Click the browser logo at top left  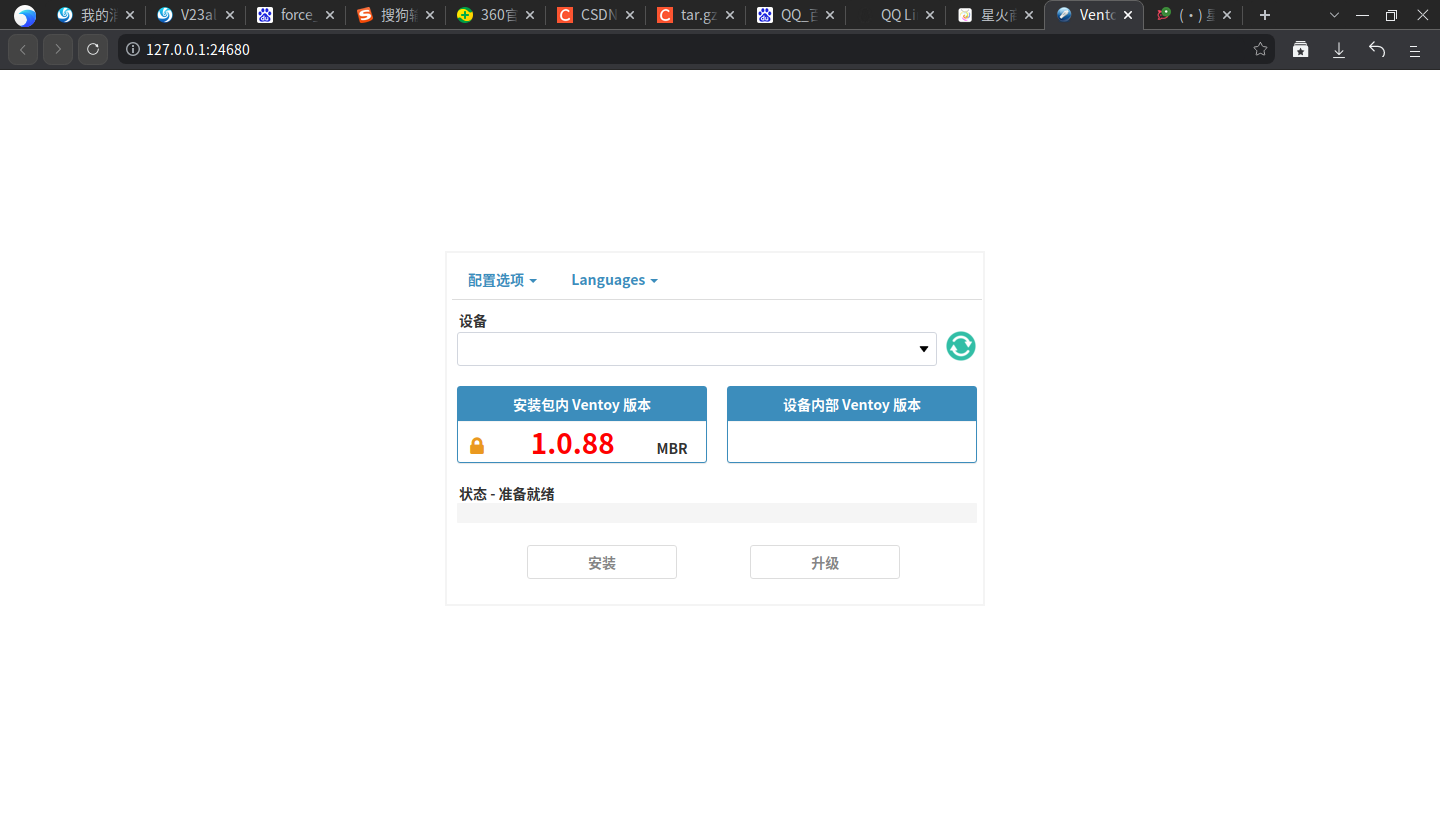tap(25, 15)
